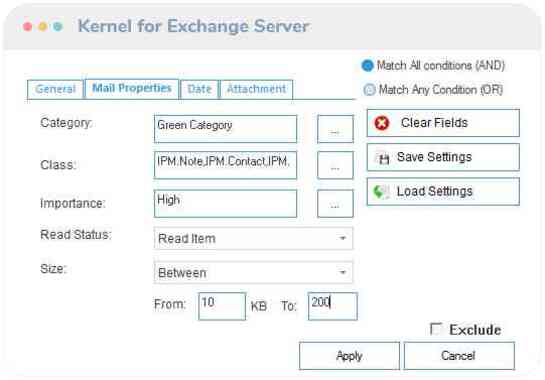Screen dimensions: 545x380
Task: Click the KB unit label
Action: 259,306
